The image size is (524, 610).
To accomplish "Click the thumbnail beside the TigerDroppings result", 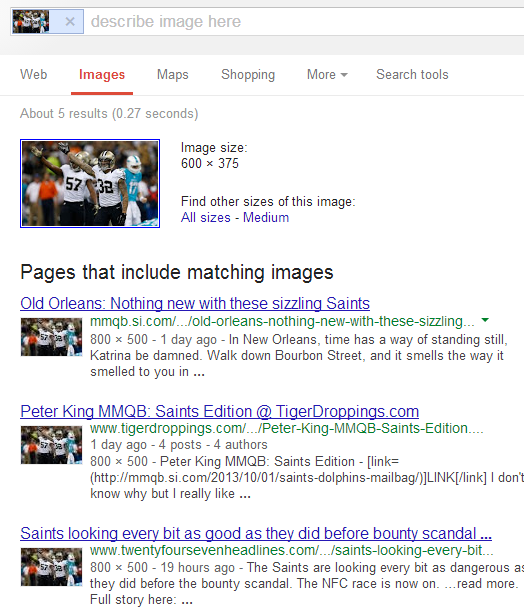I will [51, 445].
